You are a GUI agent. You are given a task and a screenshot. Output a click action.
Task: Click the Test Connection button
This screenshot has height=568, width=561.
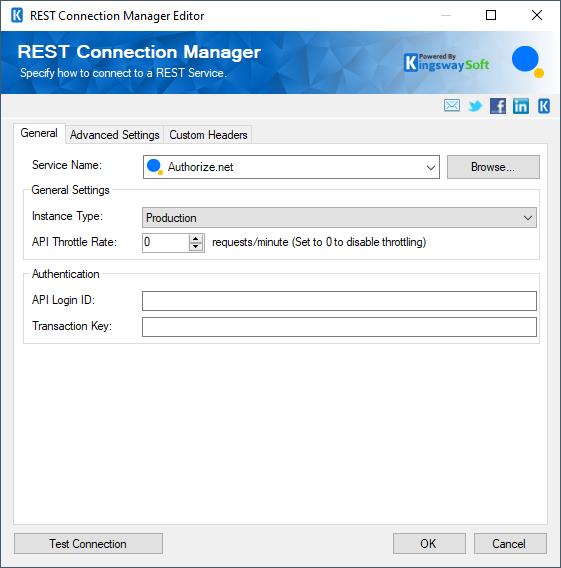click(x=88, y=543)
